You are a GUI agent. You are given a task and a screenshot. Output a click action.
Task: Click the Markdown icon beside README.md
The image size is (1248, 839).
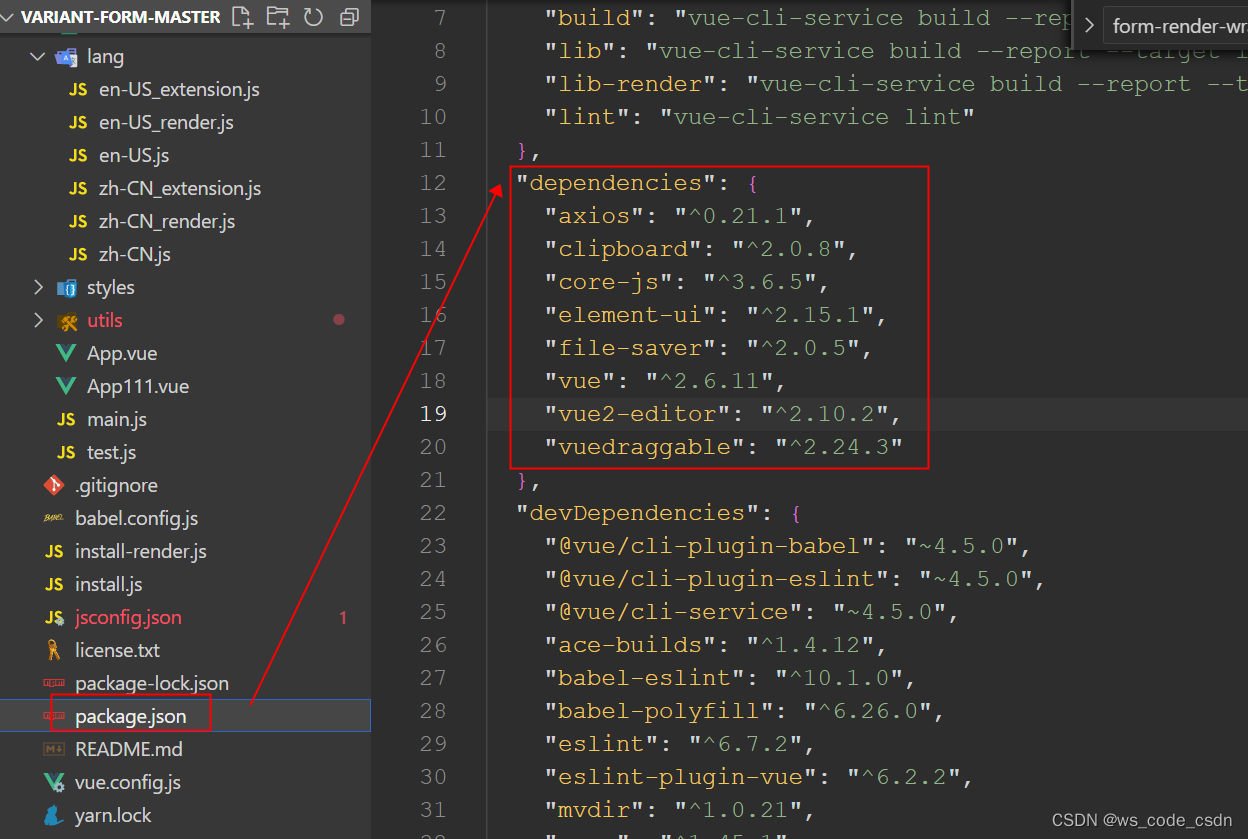click(x=55, y=749)
